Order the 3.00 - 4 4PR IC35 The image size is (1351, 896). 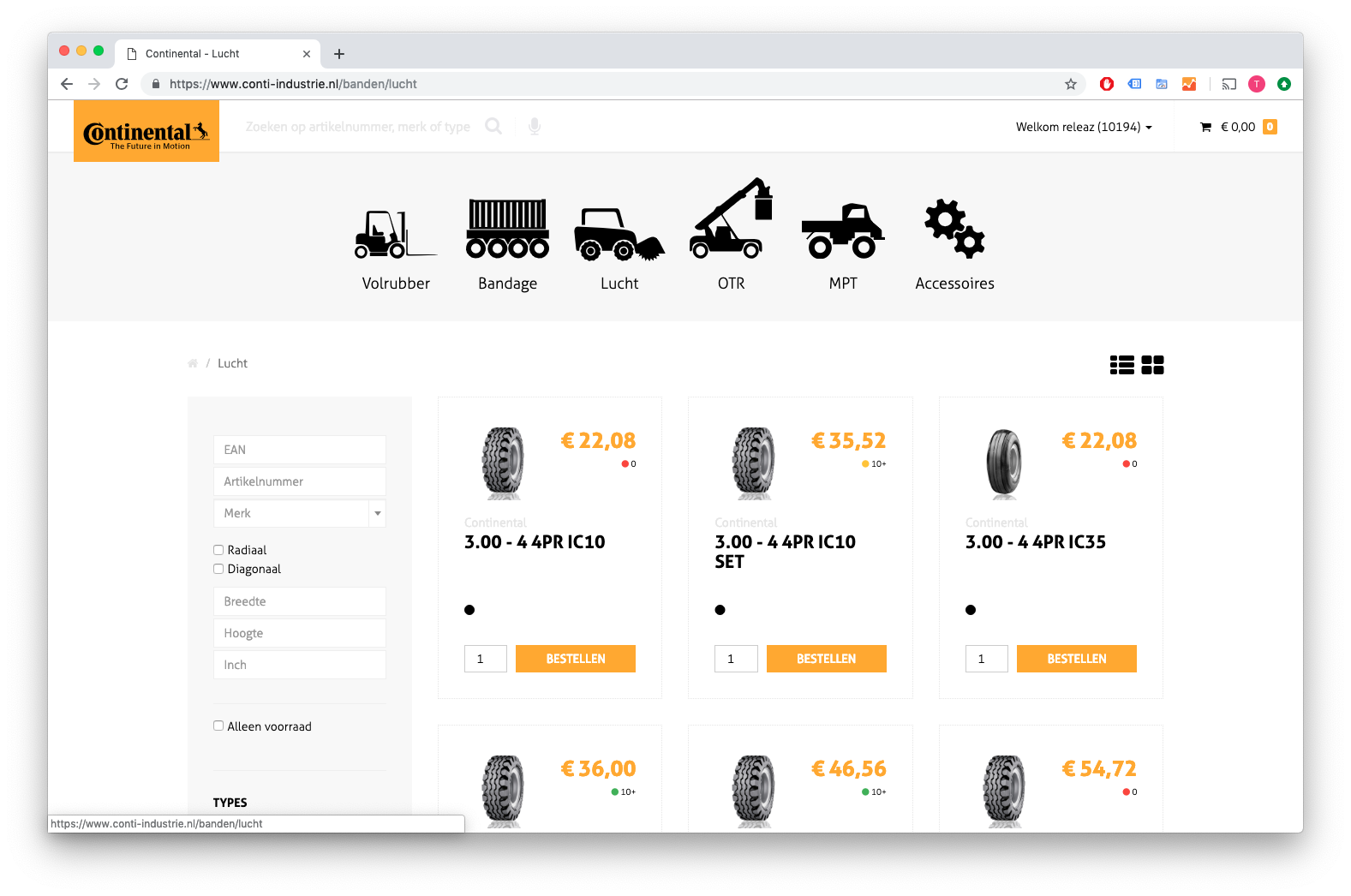tap(1077, 659)
